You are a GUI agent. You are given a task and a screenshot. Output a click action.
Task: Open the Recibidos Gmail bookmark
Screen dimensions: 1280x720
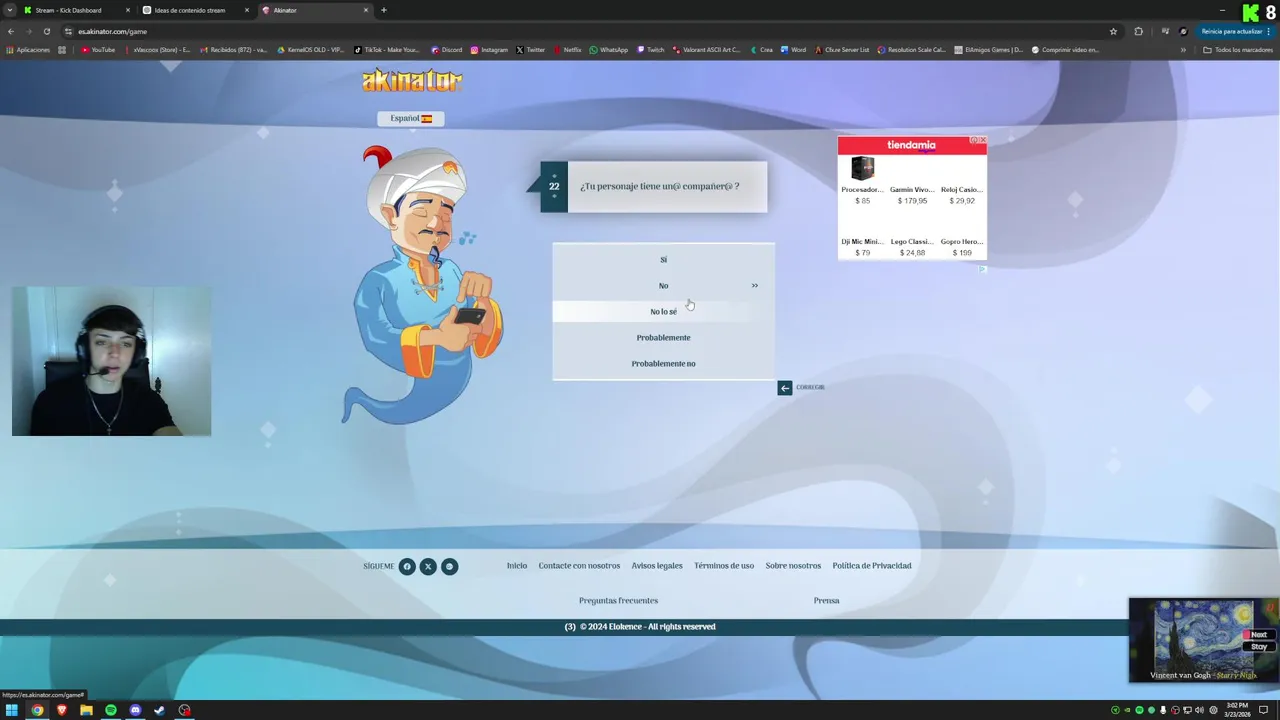coord(233,50)
